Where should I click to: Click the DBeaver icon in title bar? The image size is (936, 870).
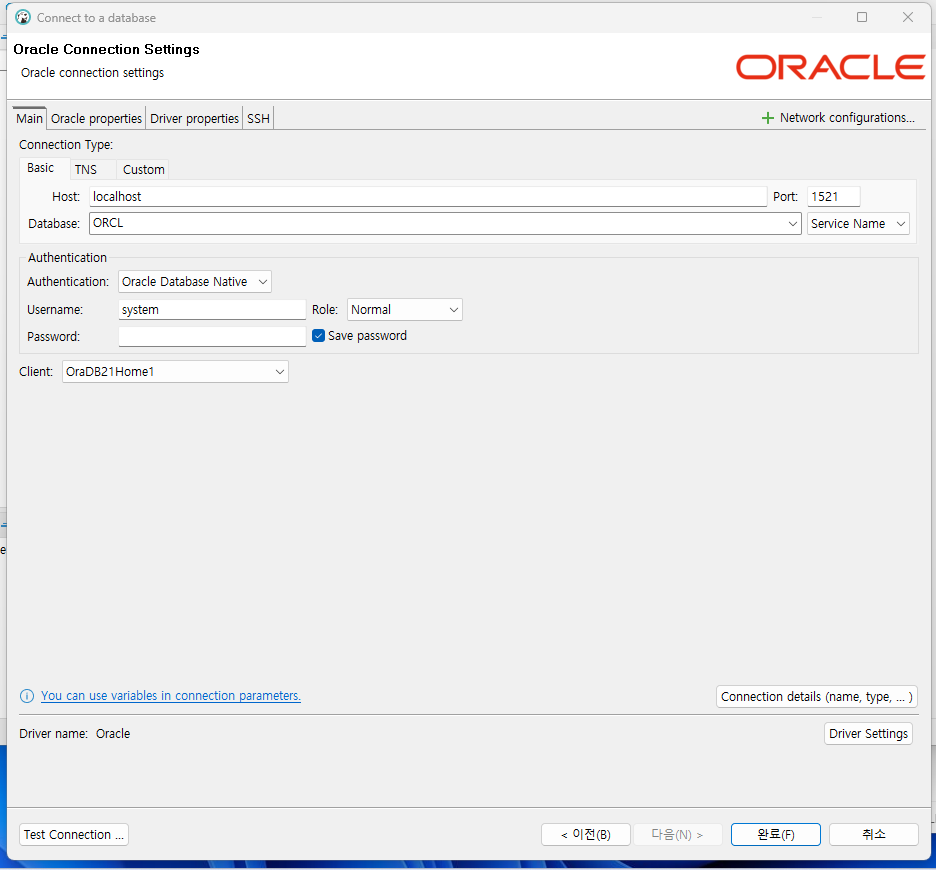point(23,17)
